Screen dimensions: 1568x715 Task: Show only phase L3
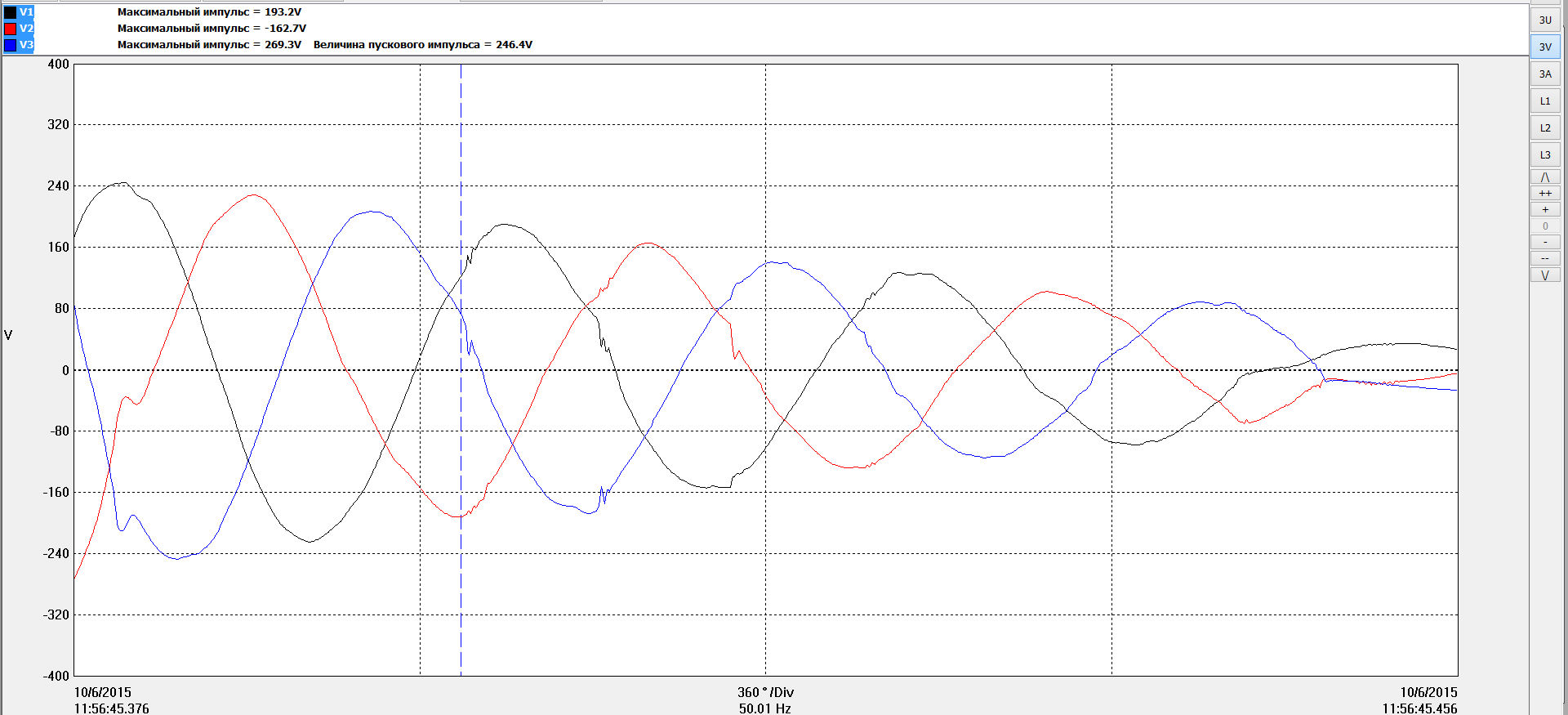1545,154
